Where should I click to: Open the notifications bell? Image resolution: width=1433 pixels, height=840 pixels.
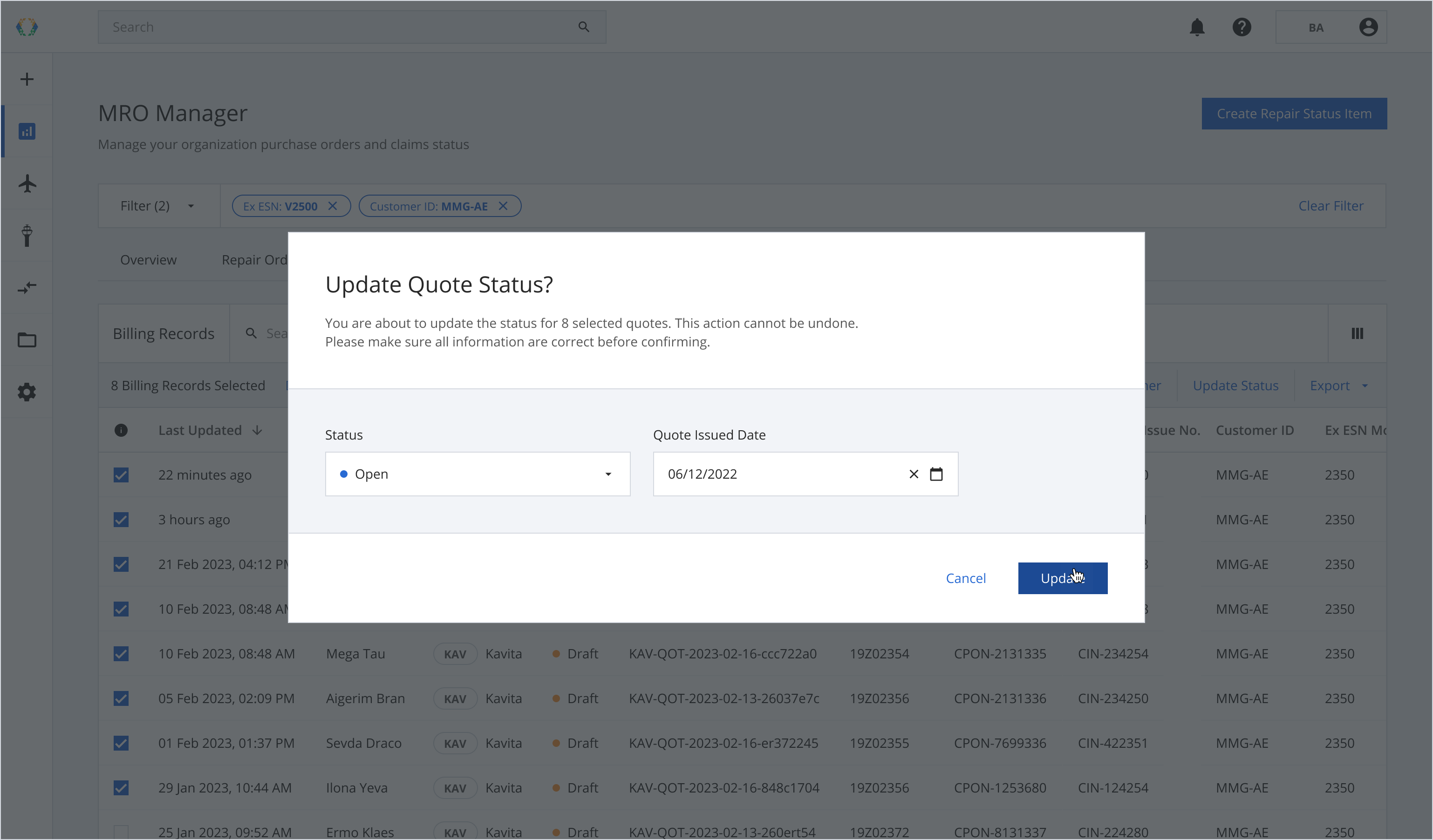point(1197,27)
